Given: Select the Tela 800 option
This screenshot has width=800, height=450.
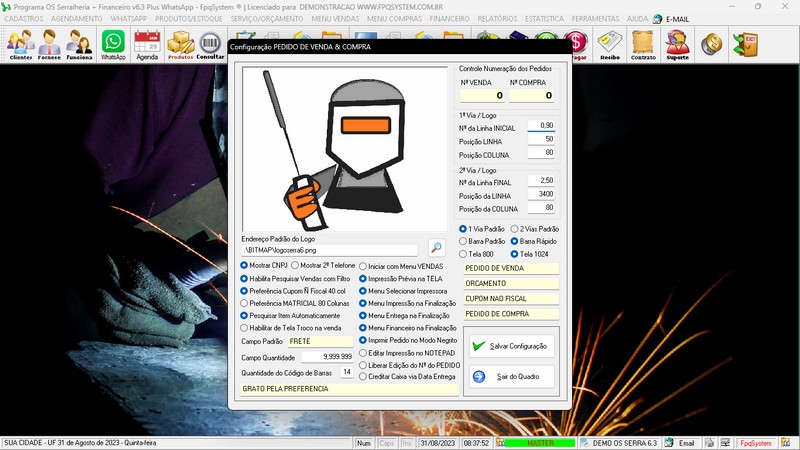Looking at the screenshot, I should click(x=462, y=254).
